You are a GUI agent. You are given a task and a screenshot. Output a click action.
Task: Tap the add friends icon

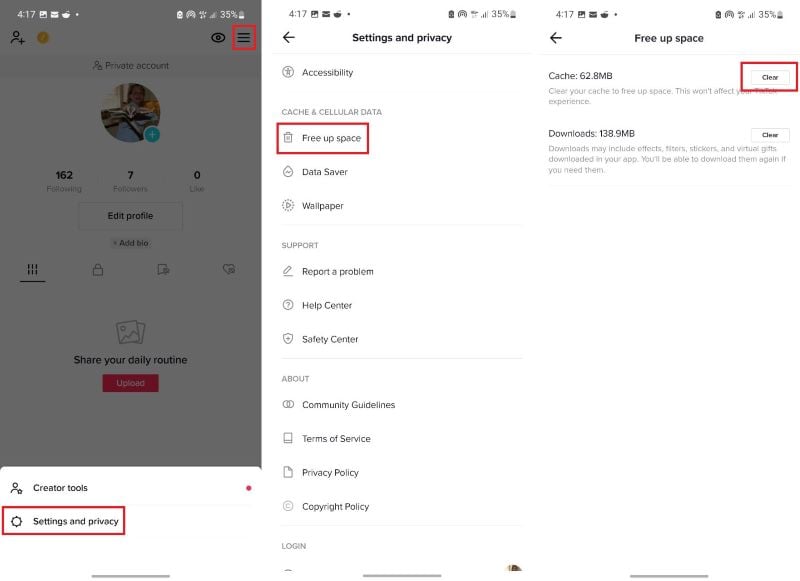tap(17, 37)
